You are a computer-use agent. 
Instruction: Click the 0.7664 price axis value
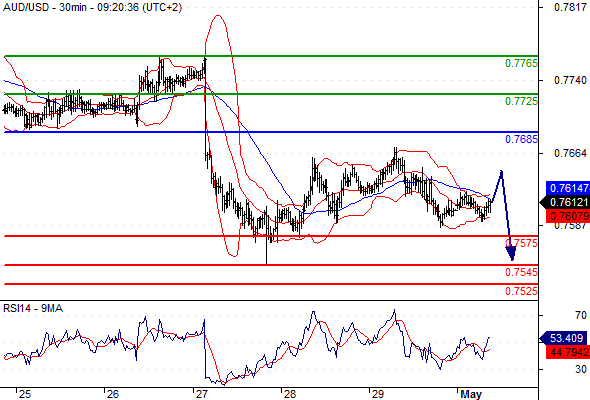coord(570,153)
